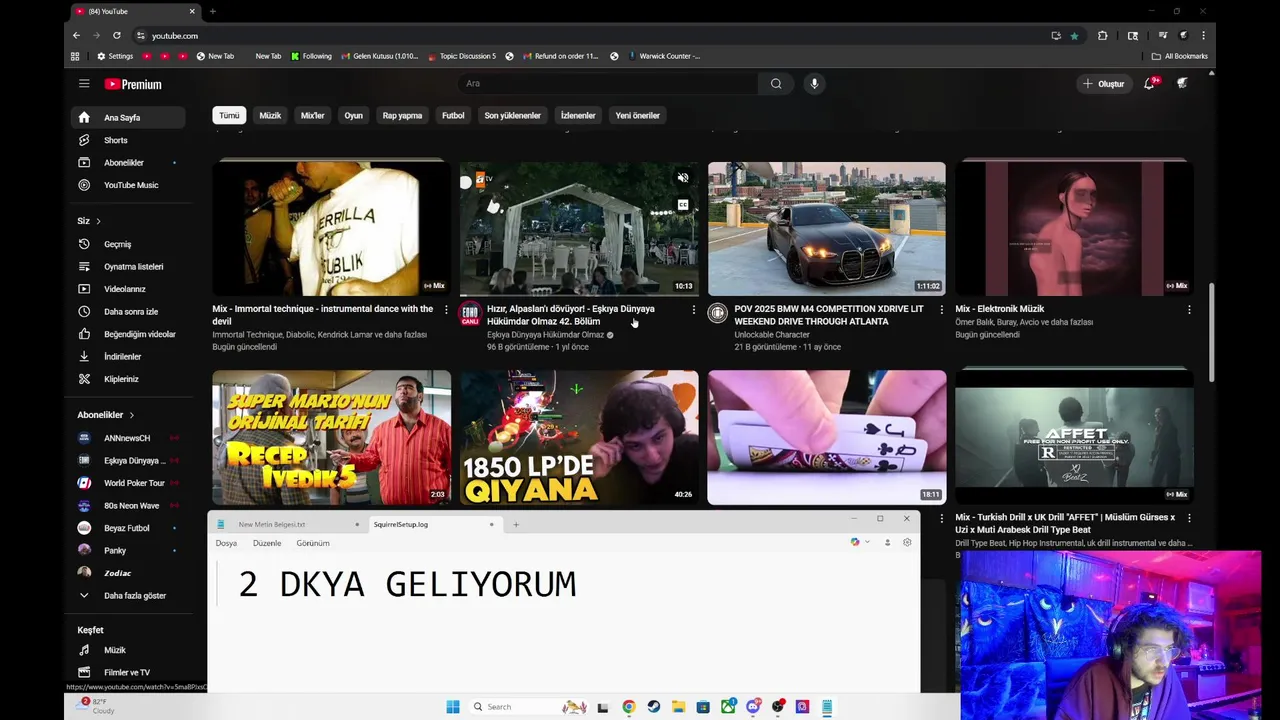
Task: Open YouTube notifications bell
Action: click(1149, 84)
